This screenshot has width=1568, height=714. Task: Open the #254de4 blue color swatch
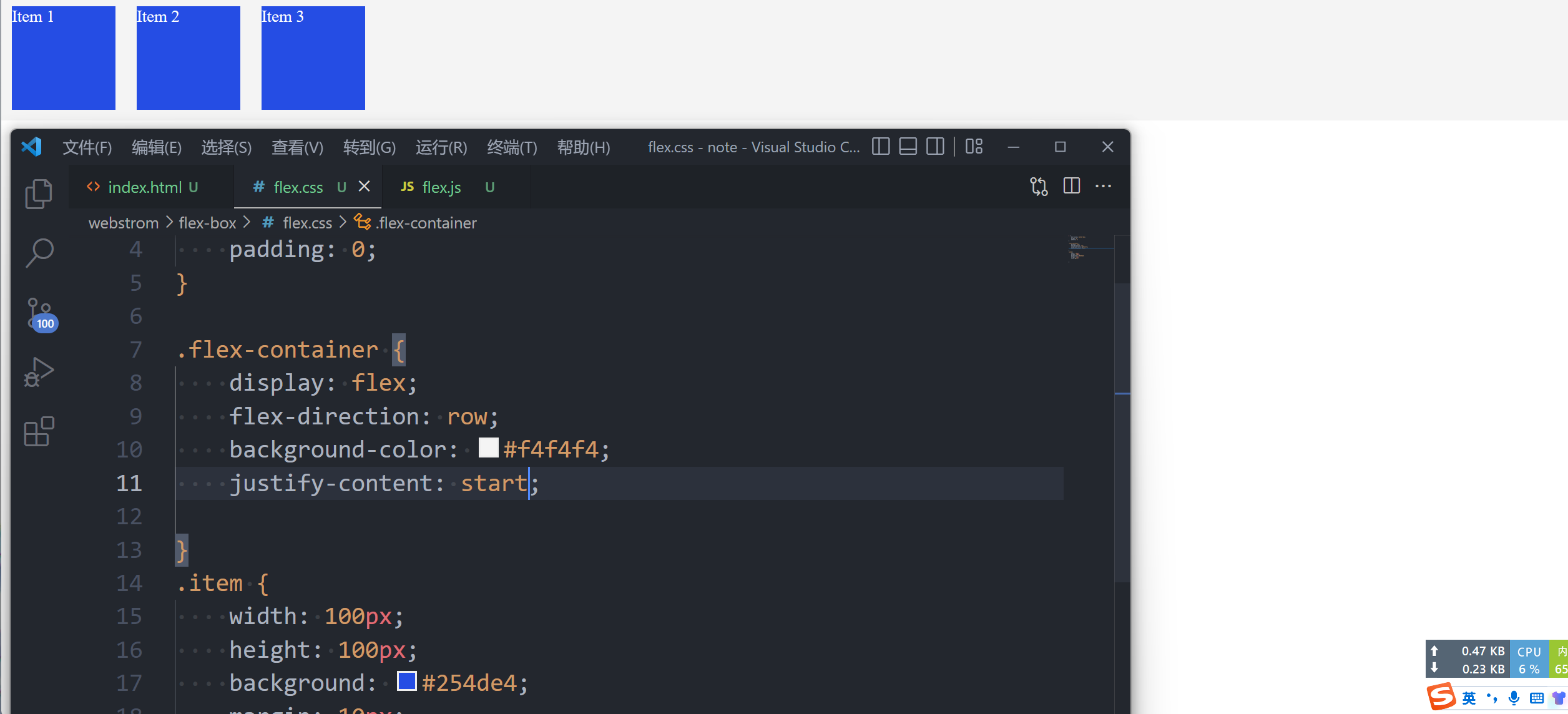(x=407, y=681)
